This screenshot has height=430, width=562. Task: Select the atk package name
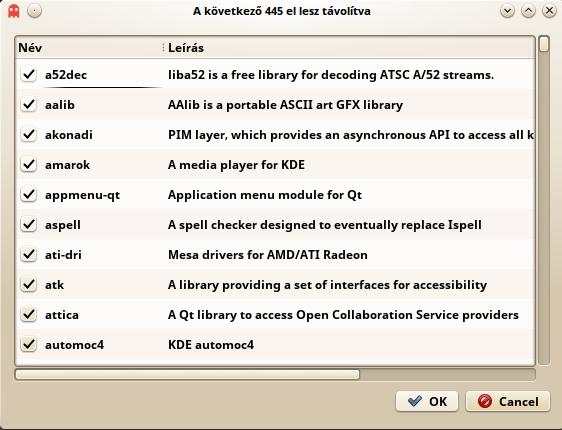pos(54,285)
